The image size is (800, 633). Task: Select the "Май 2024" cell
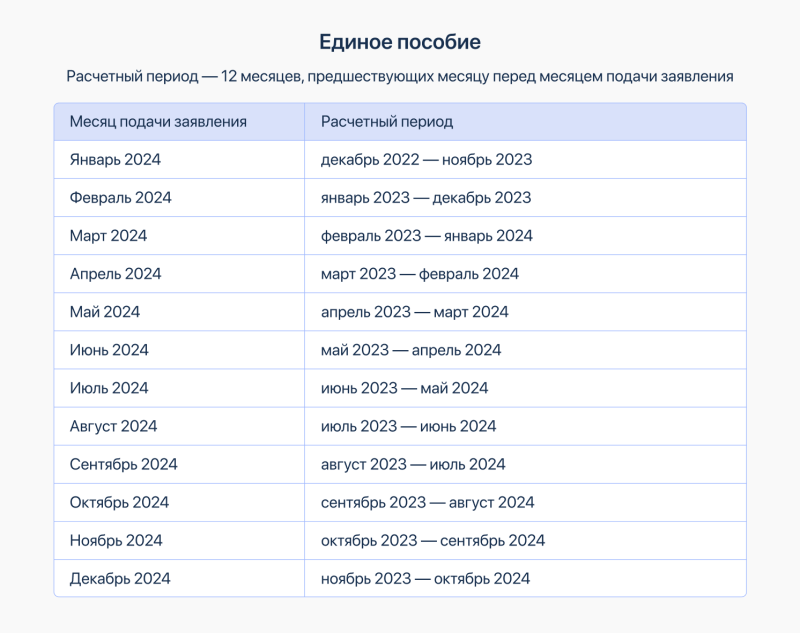pyautogui.click(x=105, y=312)
